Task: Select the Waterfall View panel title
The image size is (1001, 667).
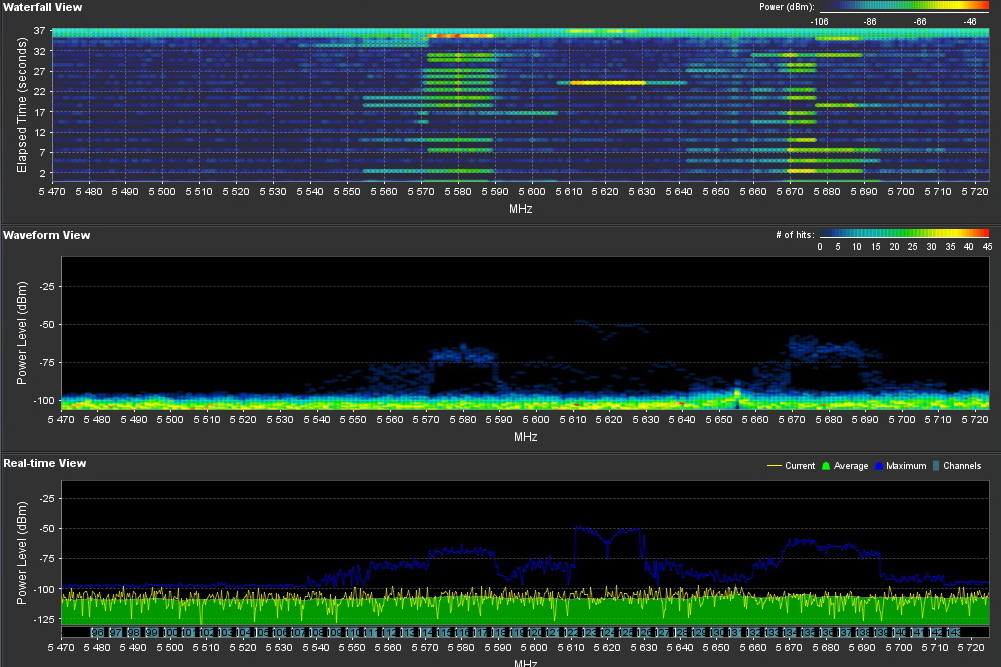Action: pyautogui.click(x=42, y=7)
